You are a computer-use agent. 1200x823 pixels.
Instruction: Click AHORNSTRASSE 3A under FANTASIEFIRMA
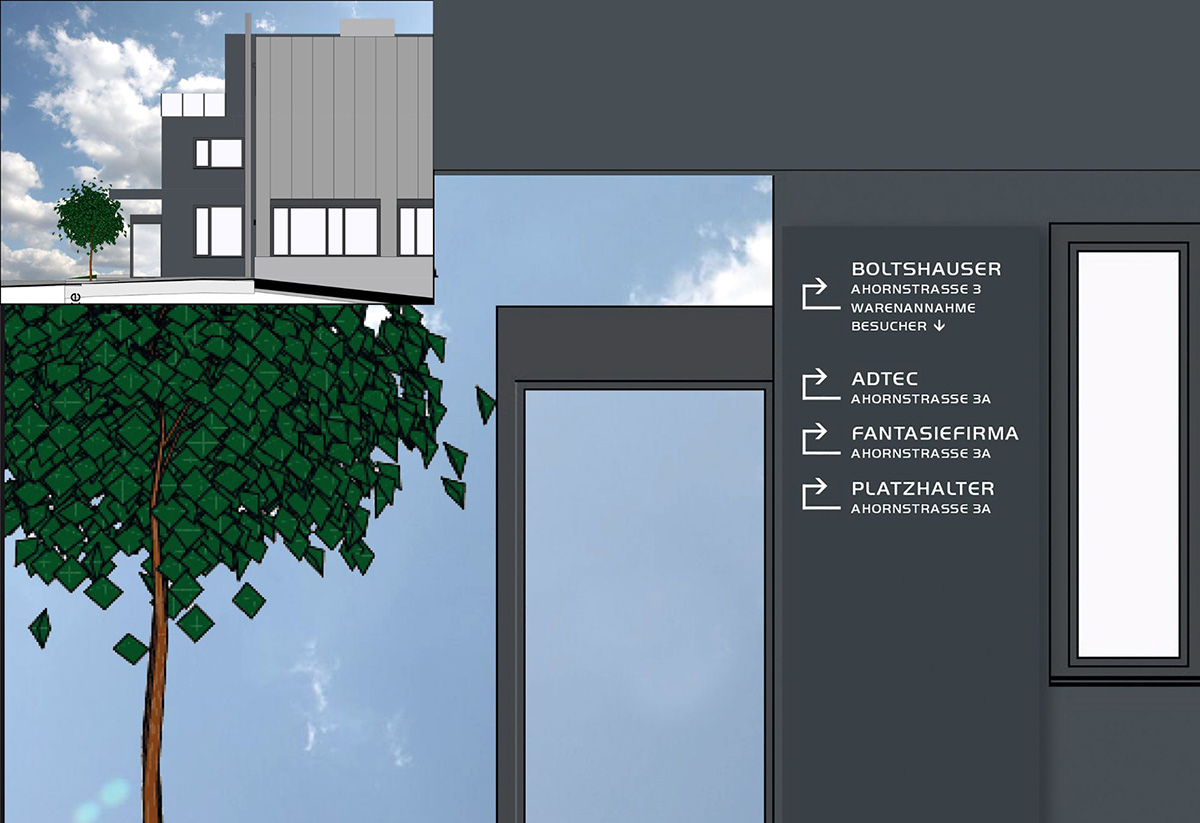tap(921, 454)
